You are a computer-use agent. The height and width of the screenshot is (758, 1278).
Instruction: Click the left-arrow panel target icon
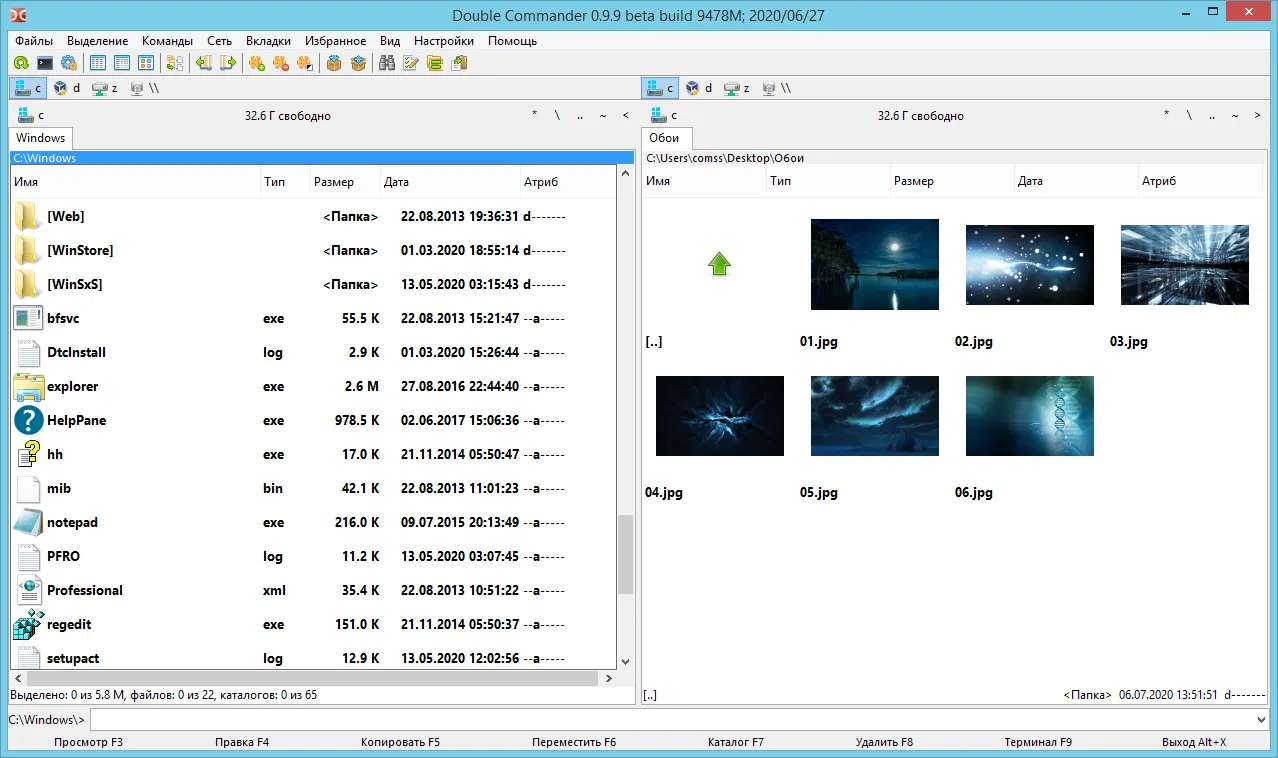(x=204, y=63)
